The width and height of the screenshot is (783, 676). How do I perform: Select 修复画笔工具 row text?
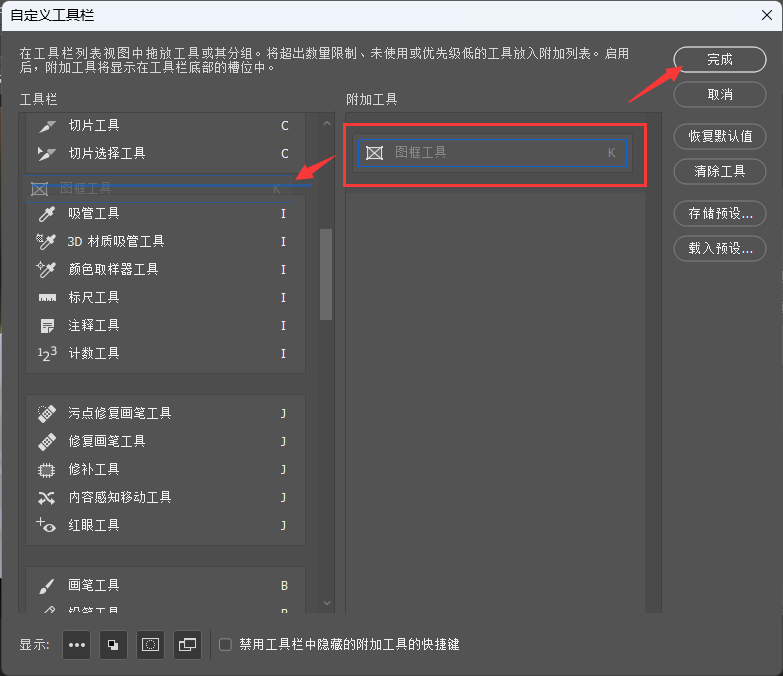(x=107, y=441)
